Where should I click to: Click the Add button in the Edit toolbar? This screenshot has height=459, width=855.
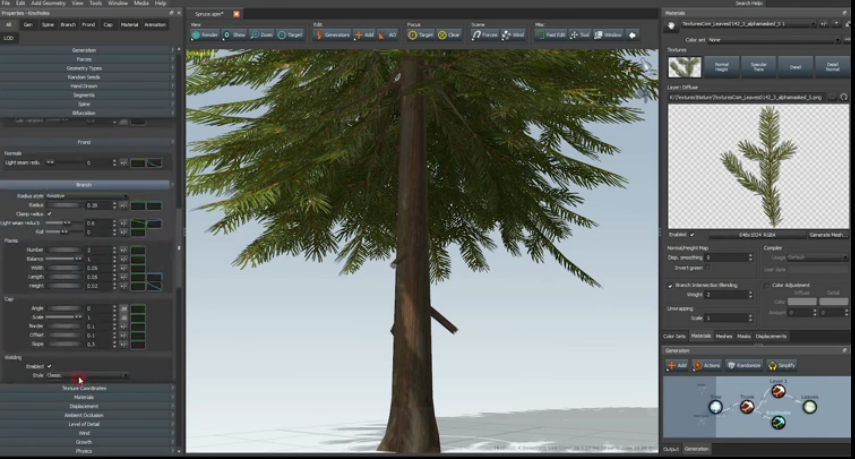click(364, 35)
